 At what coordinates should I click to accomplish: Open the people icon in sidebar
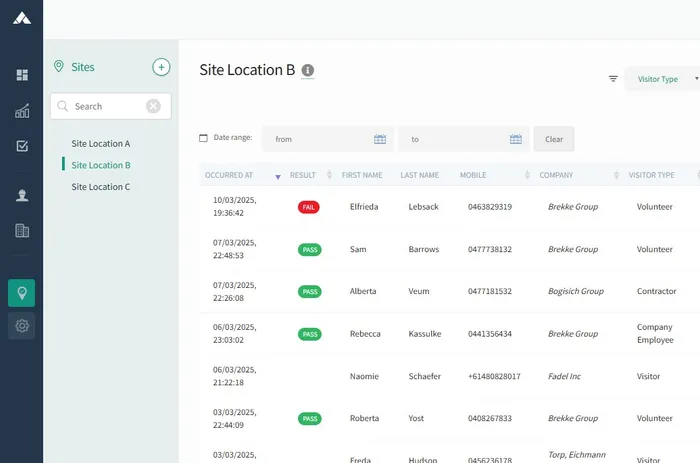pos(22,196)
